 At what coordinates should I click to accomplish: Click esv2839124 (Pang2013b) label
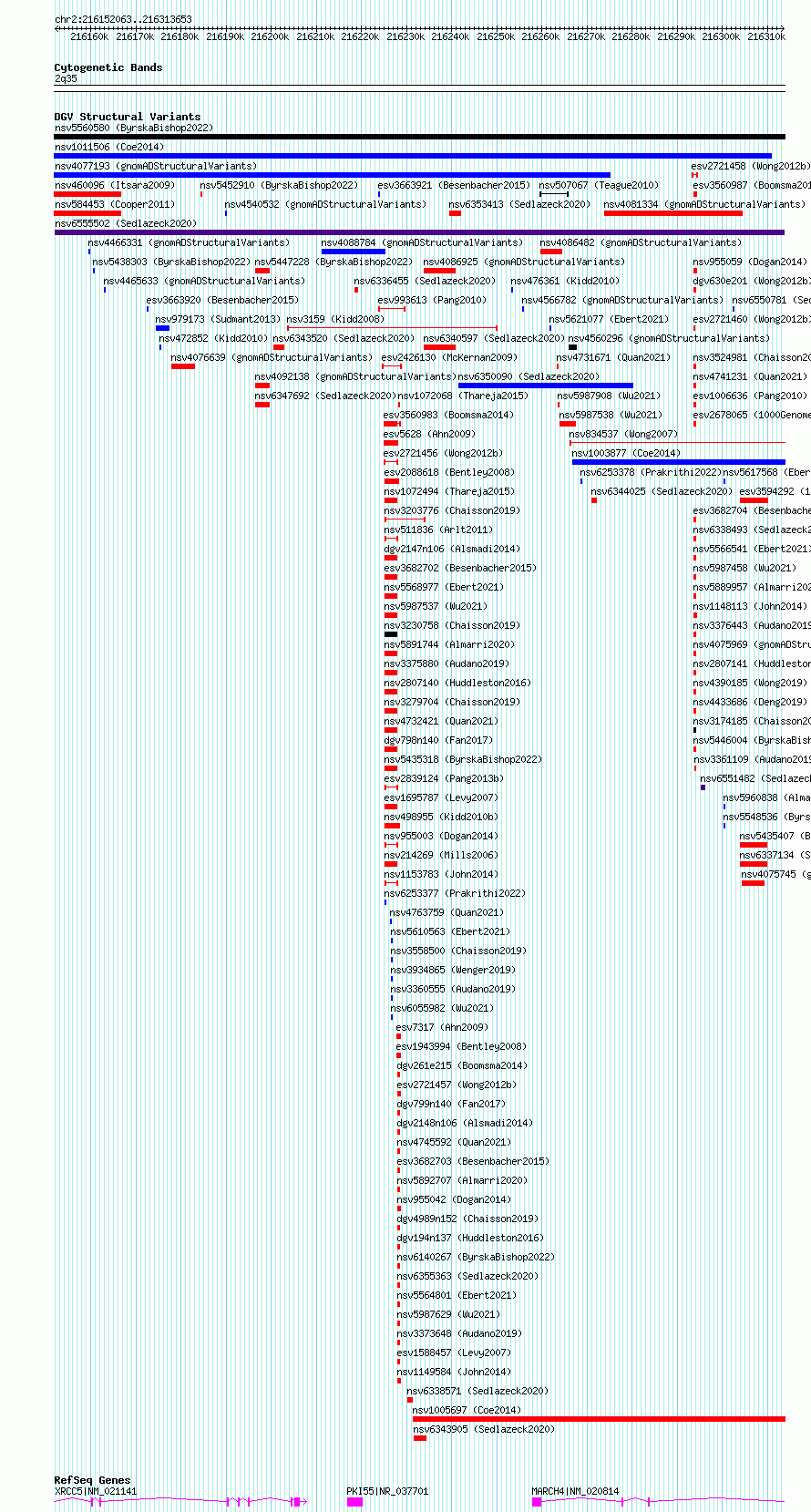(x=444, y=779)
